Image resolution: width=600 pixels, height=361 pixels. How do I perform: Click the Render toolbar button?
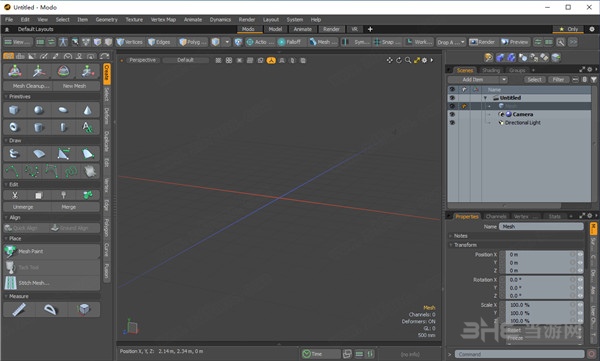click(x=483, y=42)
